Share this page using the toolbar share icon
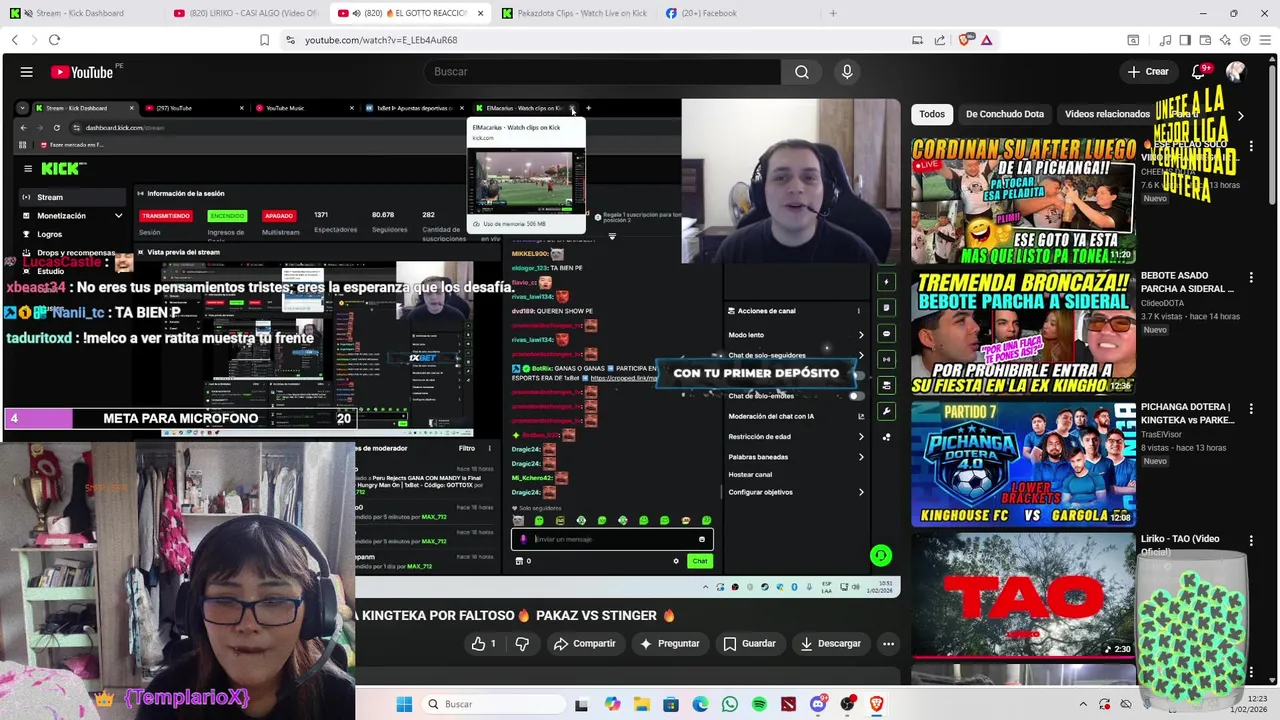 tap(940, 40)
